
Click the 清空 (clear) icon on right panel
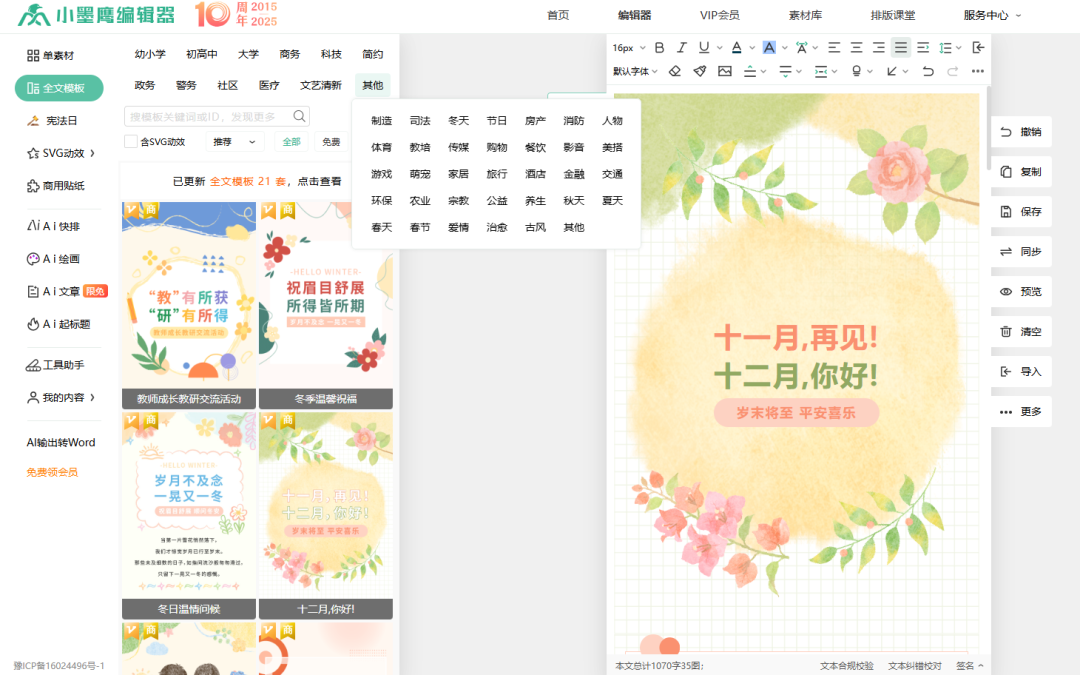pos(1020,331)
